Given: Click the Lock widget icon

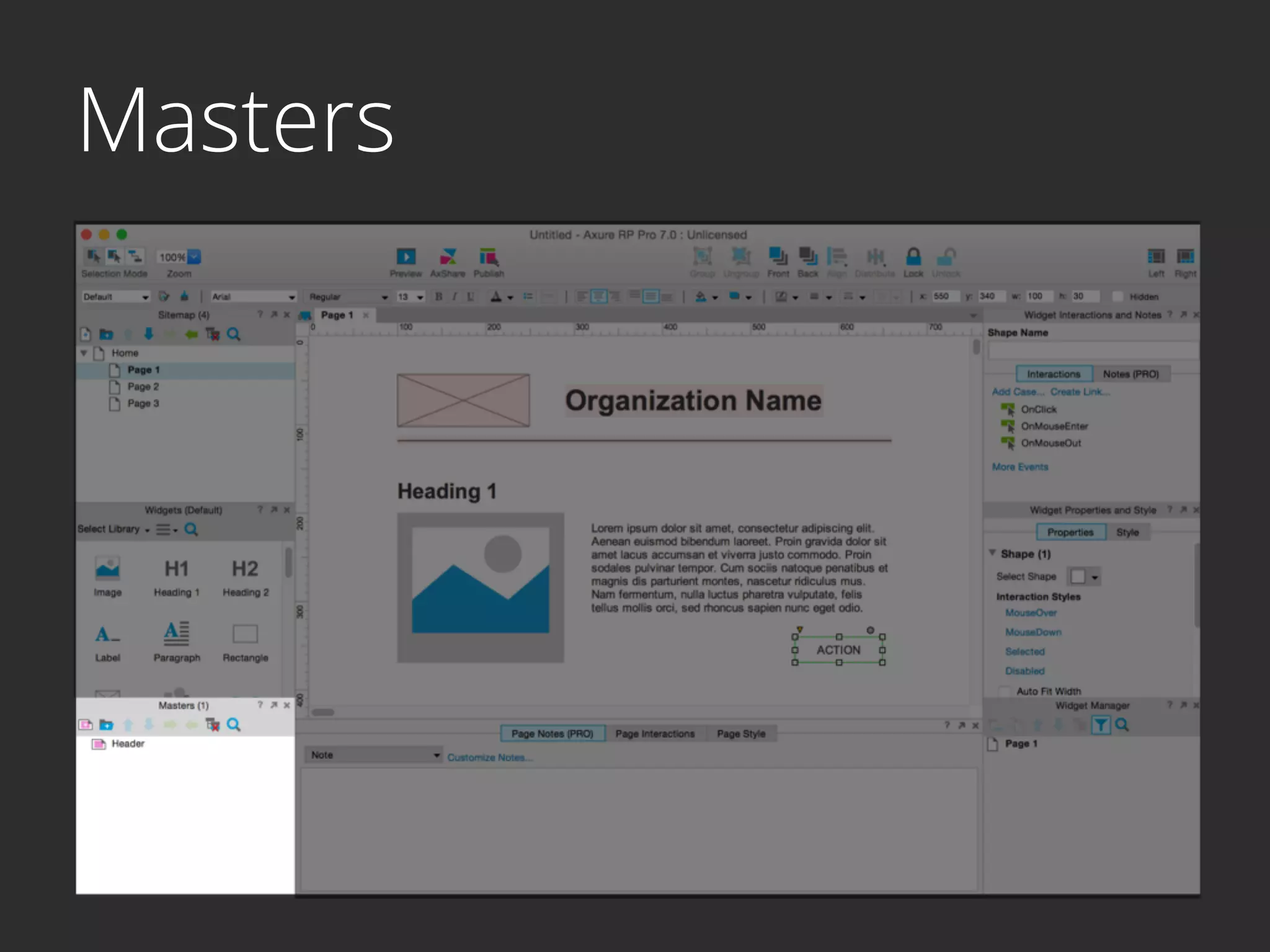Looking at the screenshot, I should [x=913, y=257].
